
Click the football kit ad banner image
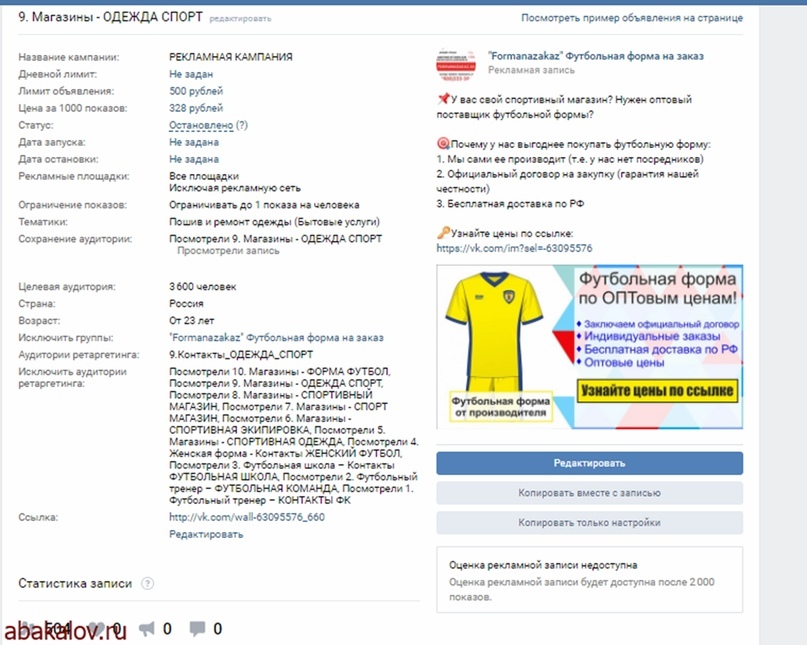tap(589, 346)
